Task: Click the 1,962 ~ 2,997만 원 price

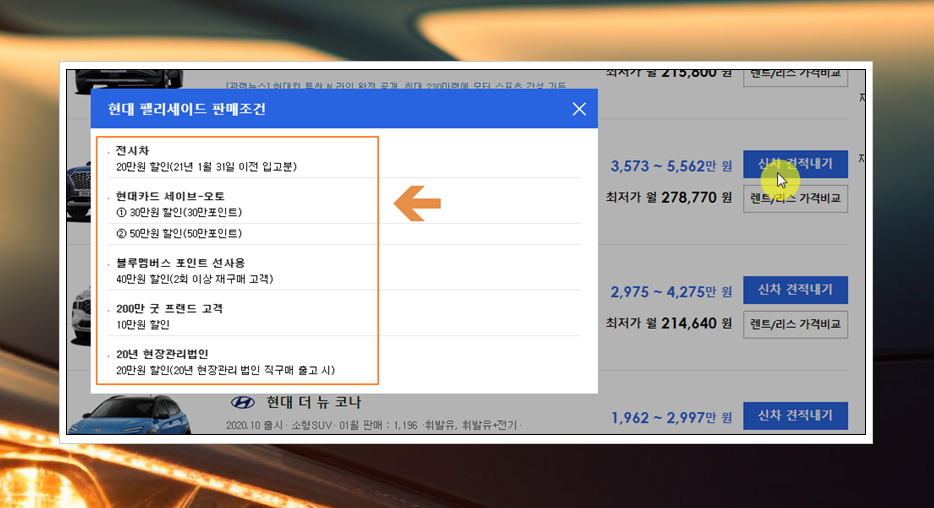Action: tap(671, 417)
